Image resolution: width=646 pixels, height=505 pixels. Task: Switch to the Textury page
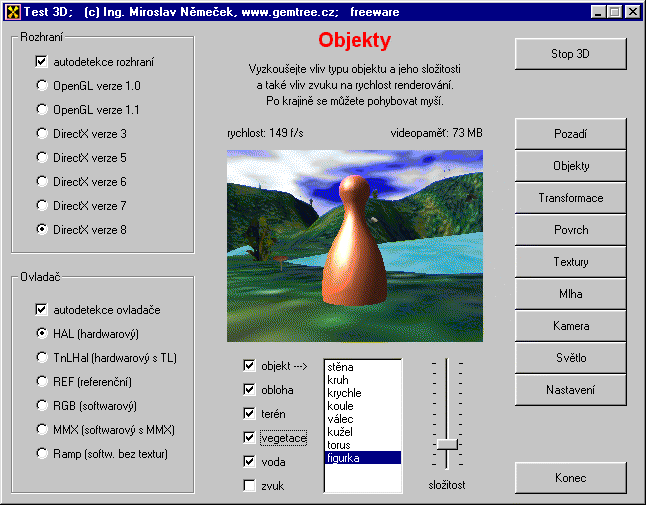click(570, 262)
